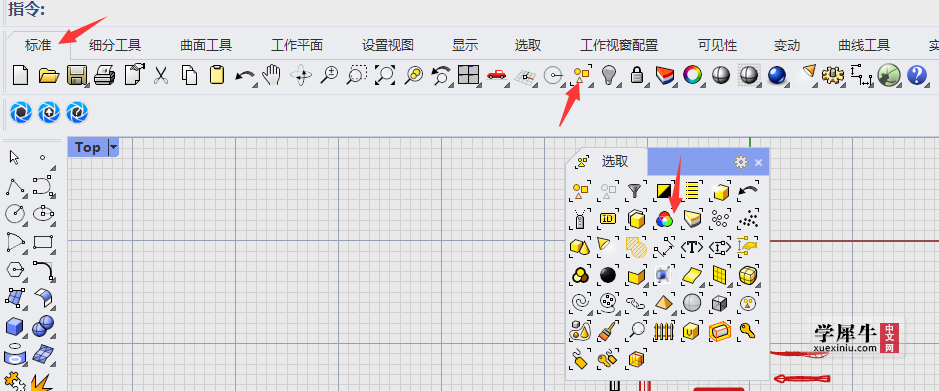Click the Shade sphere icon
The height and width of the screenshot is (391, 939).
720,75
